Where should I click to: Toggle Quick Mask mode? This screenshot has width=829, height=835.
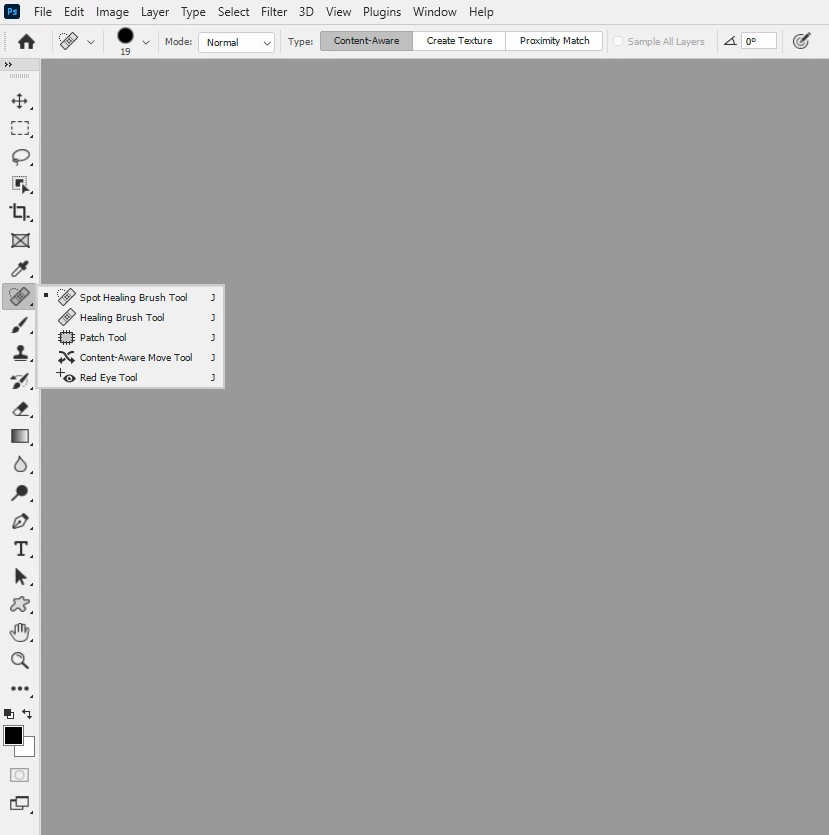(x=20, y=775)
